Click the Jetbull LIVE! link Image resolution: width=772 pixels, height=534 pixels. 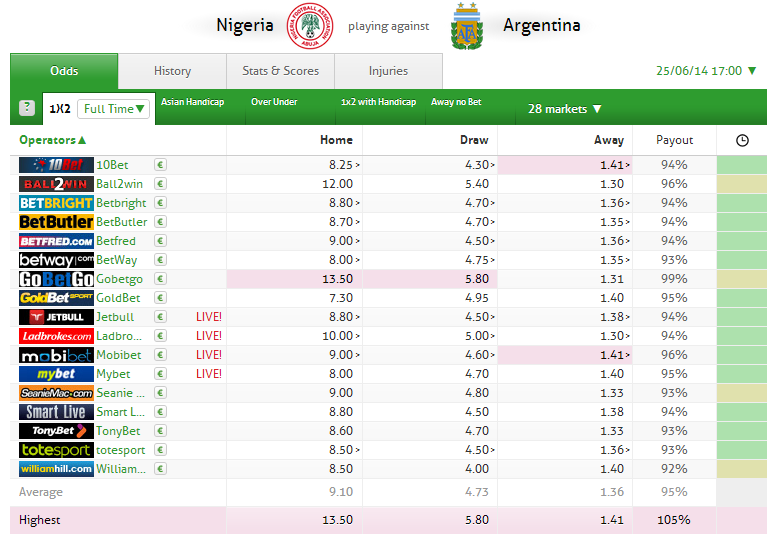209,317
